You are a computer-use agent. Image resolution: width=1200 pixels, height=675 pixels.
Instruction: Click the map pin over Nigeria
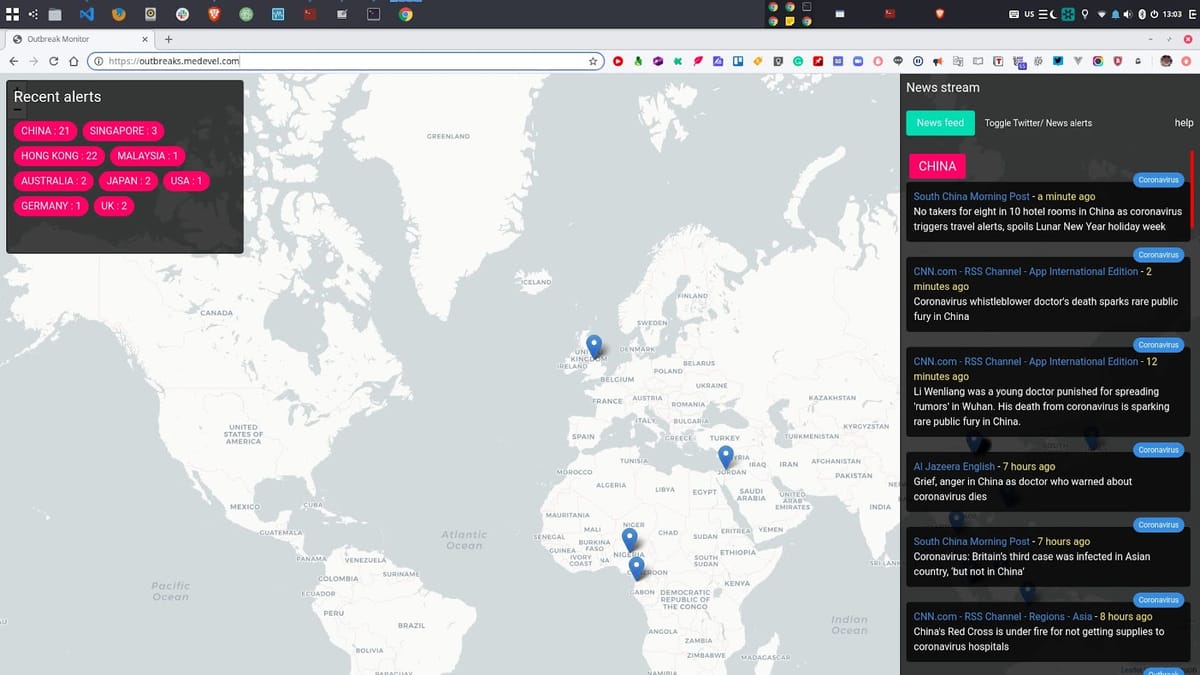pyautogui.click(x=629, y=540)
